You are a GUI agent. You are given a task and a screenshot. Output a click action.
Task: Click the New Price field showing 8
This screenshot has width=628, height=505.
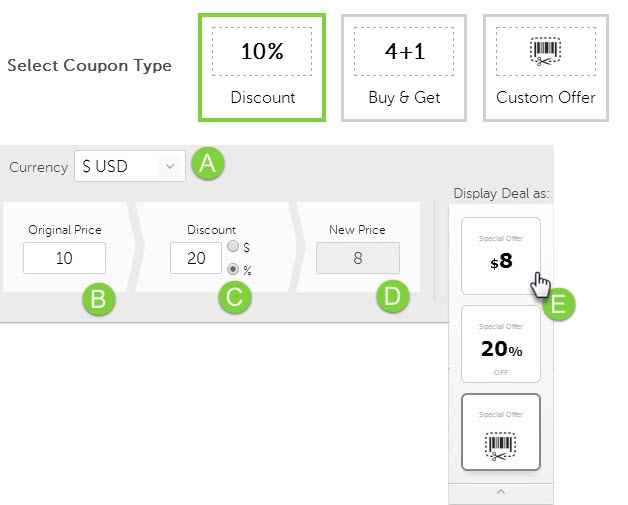point(357,258)
